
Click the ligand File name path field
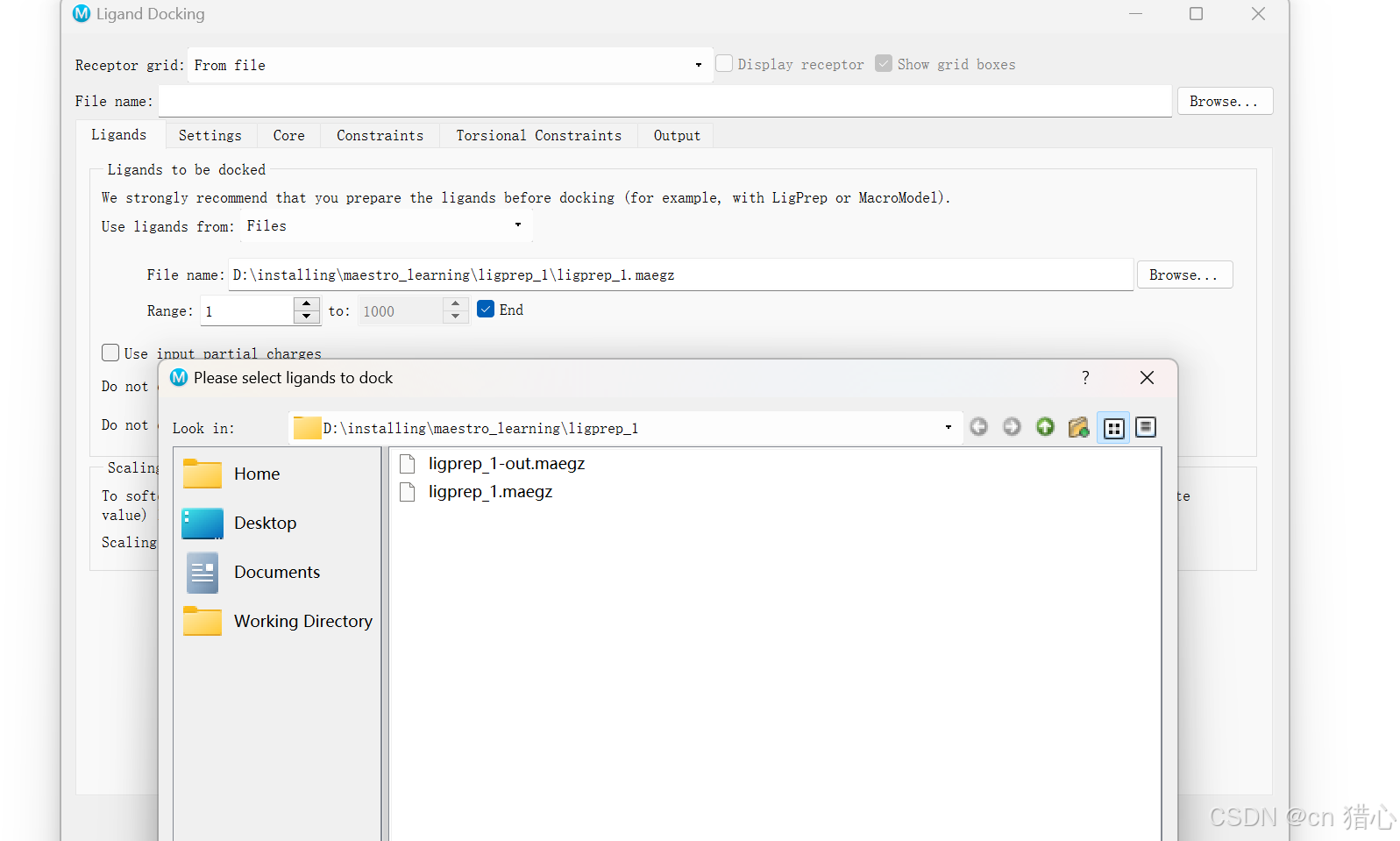(680, 274)
